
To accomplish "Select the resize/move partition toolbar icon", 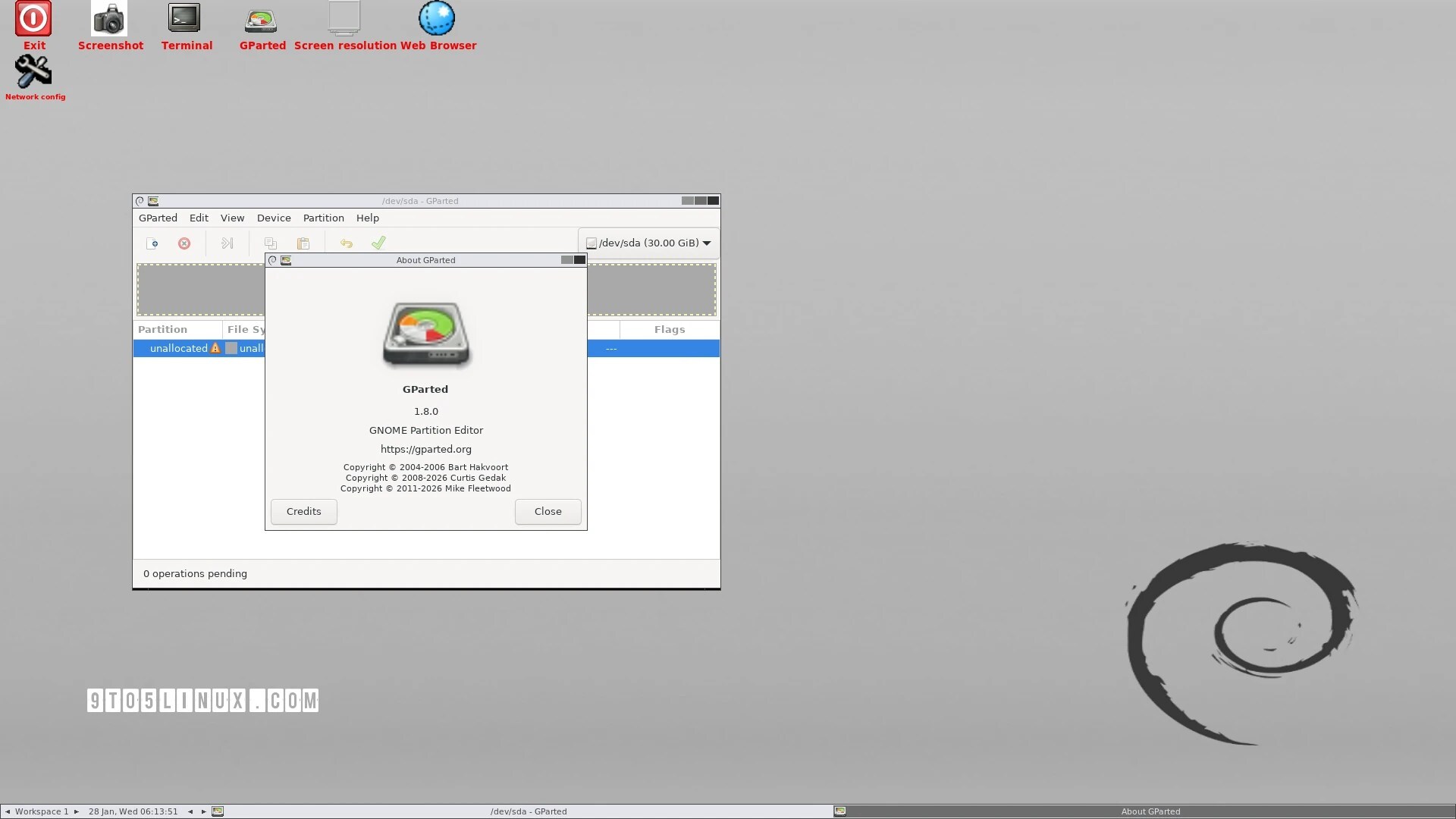I will pyautogui.click(x=226, y=243).
